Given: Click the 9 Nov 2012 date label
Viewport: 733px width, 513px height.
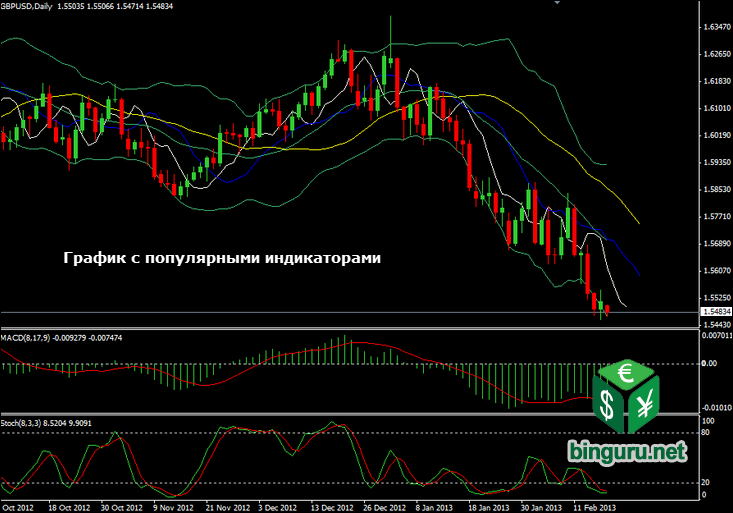Looking at the screenshot, I should pos(173,508).
